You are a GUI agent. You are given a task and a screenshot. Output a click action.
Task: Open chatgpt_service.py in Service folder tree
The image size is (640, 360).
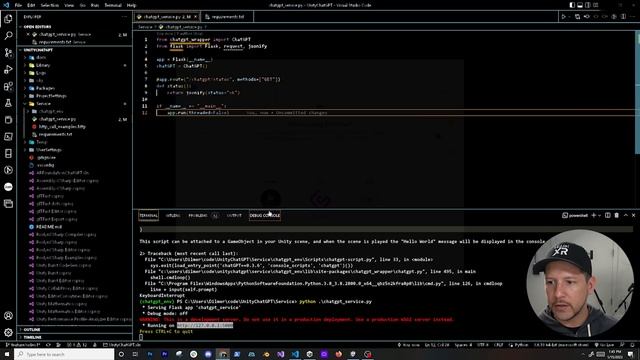[57, 119]
